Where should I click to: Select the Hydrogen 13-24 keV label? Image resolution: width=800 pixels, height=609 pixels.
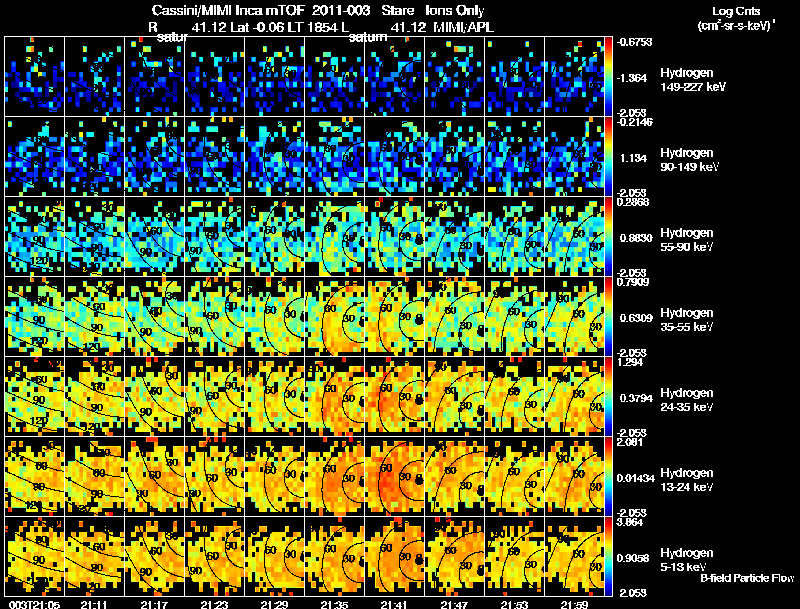tap(687, 480)
